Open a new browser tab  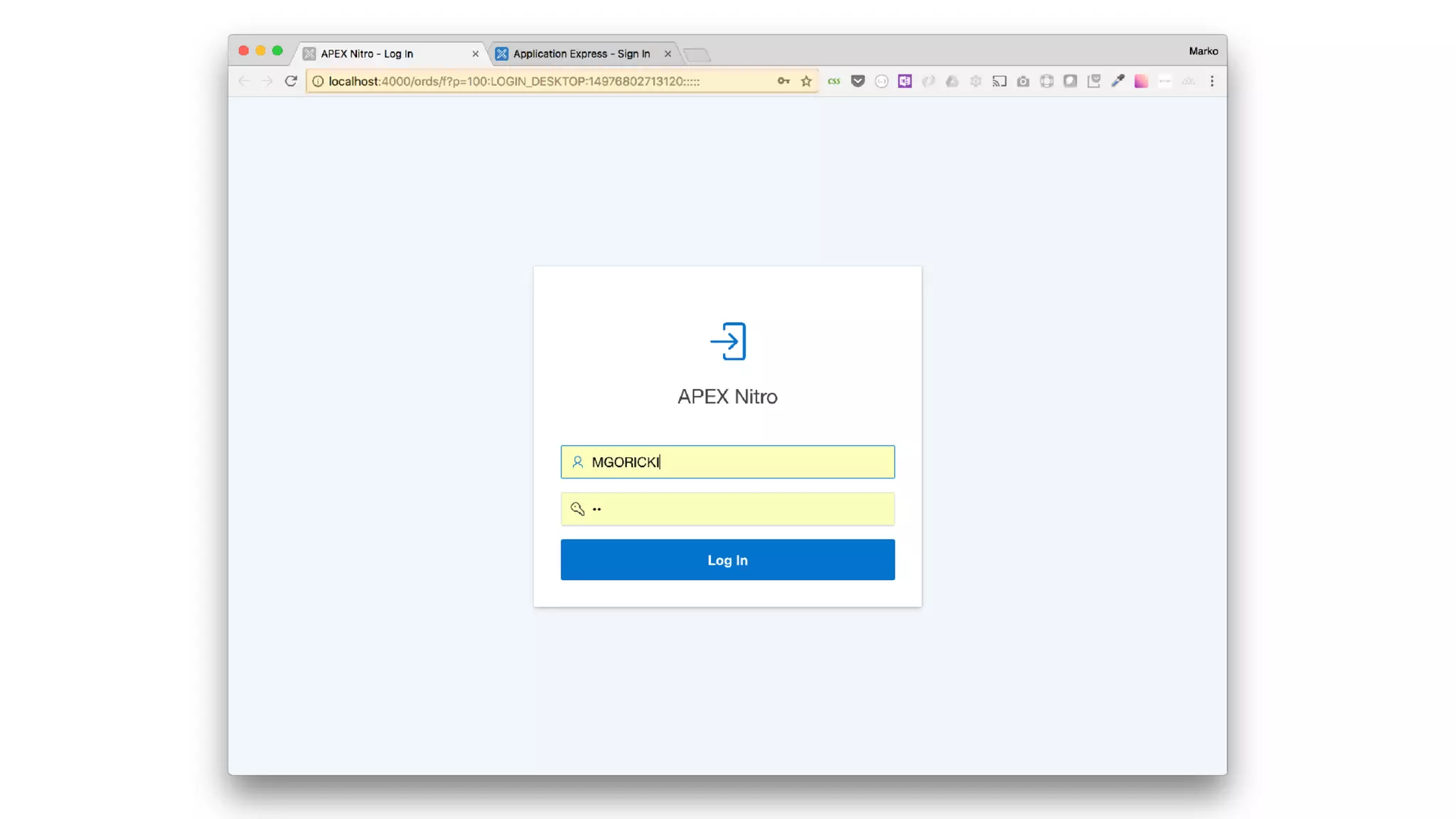point(697,55)
